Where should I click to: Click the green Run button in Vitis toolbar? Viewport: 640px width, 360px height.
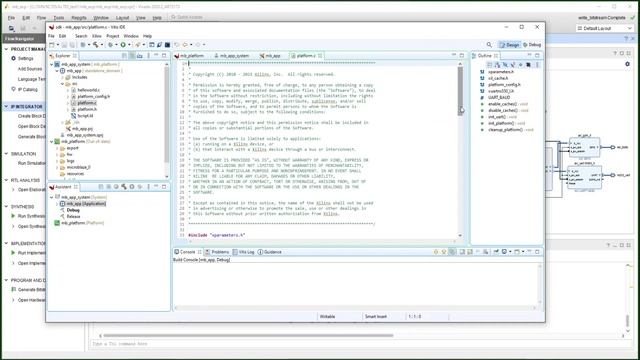pos(122,45)
